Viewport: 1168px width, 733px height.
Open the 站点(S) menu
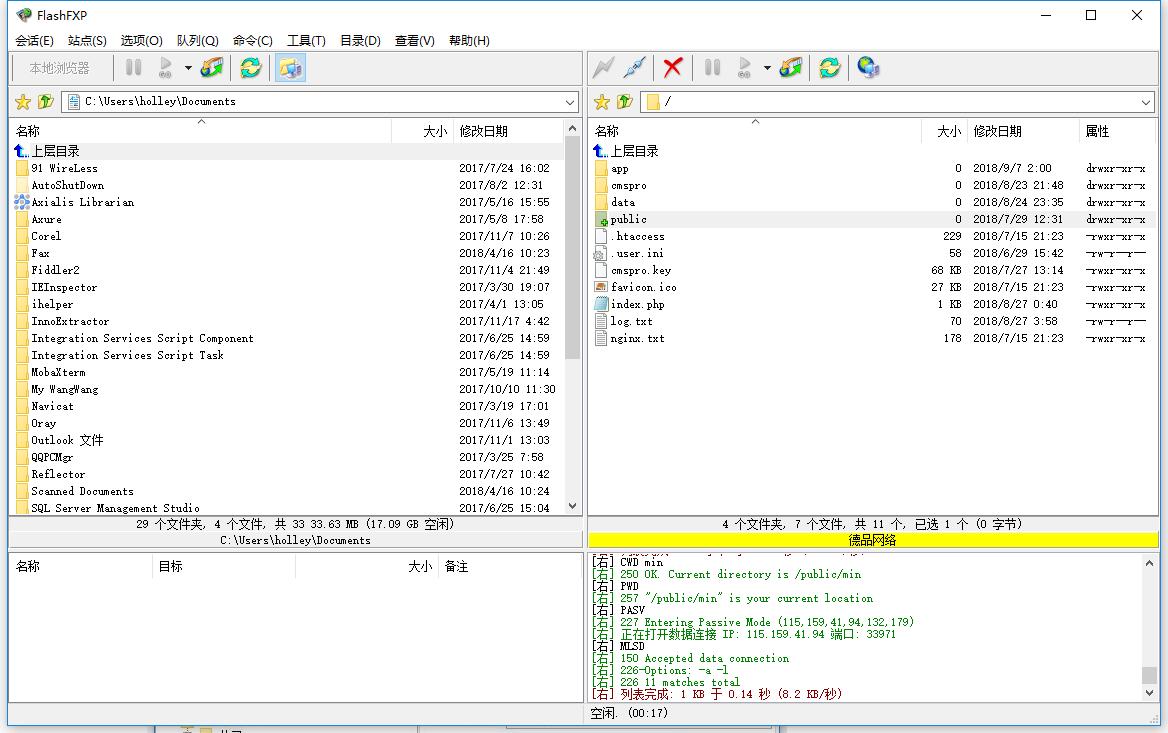(87, 41)
